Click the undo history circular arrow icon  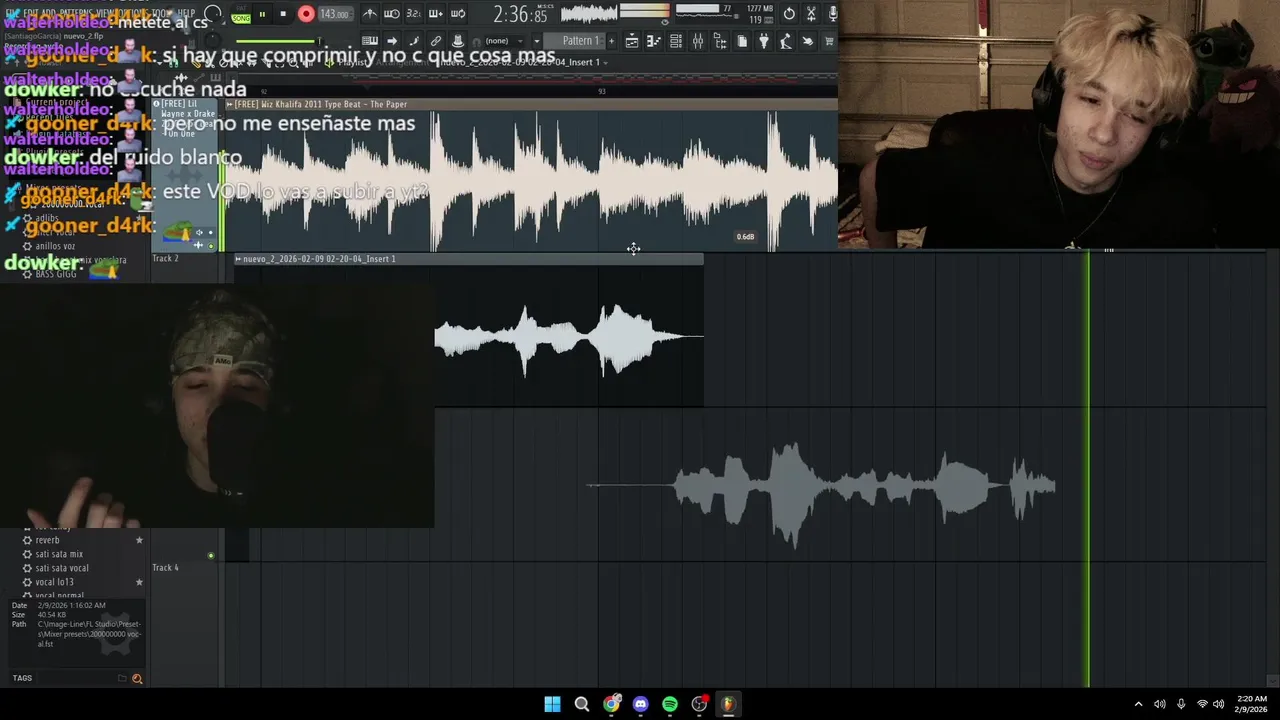(x=789, y=14)
